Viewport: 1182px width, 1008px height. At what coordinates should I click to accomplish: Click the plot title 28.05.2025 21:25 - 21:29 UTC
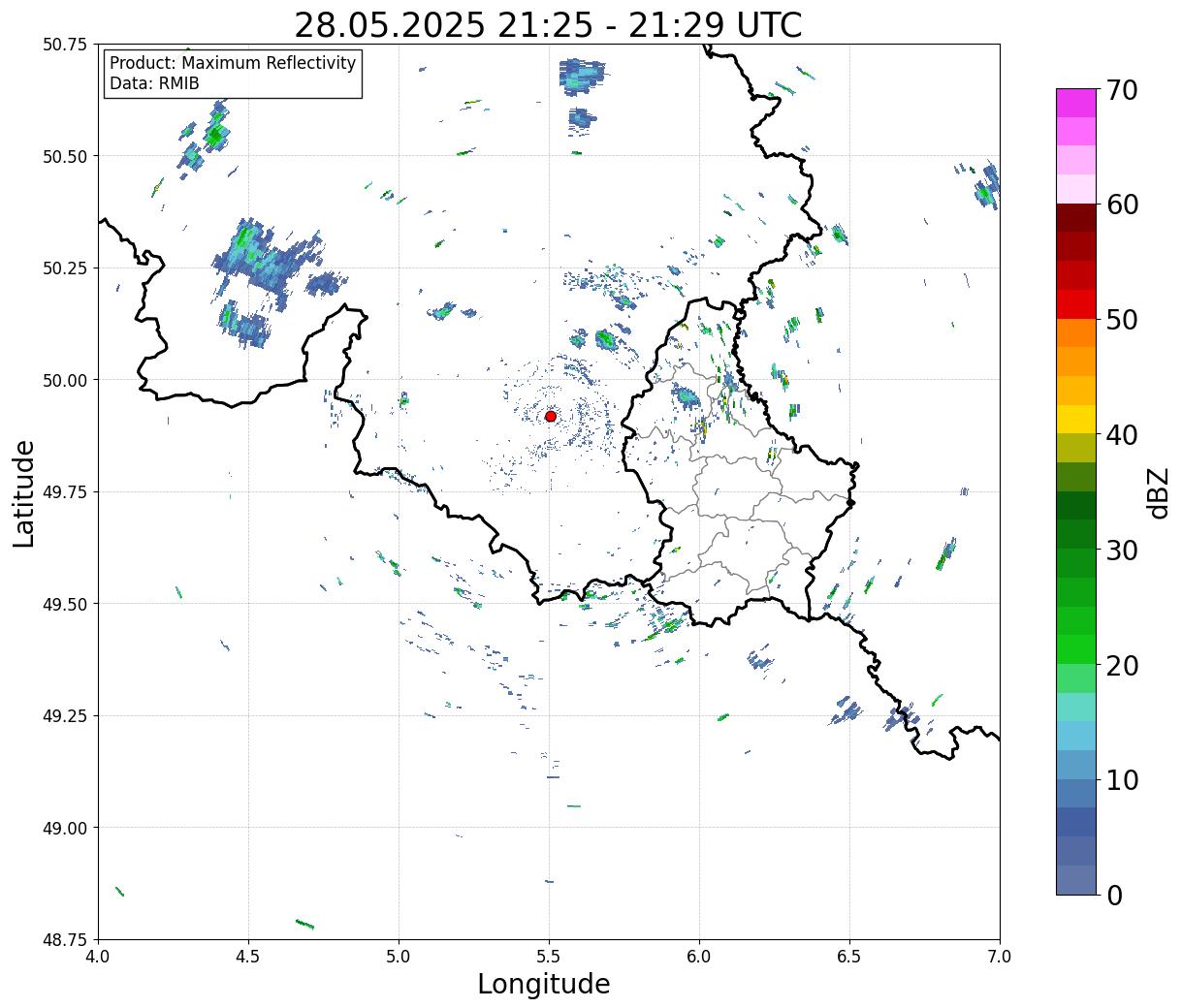pos(548,24)
